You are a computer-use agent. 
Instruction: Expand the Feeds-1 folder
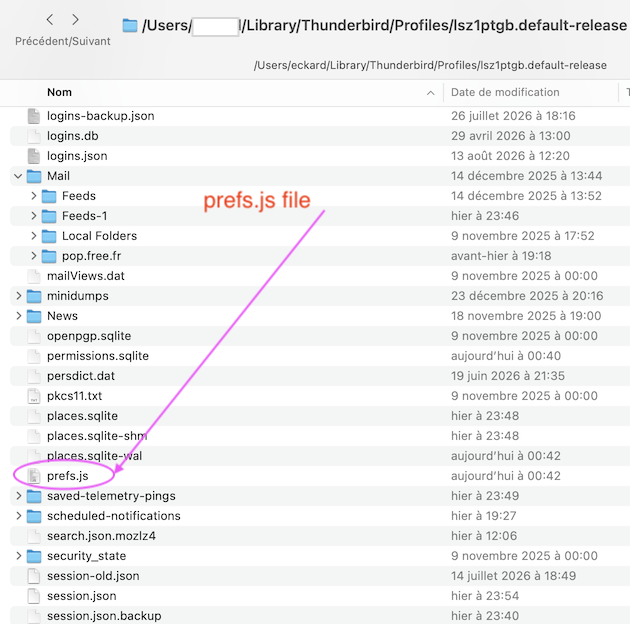point(34,216)
